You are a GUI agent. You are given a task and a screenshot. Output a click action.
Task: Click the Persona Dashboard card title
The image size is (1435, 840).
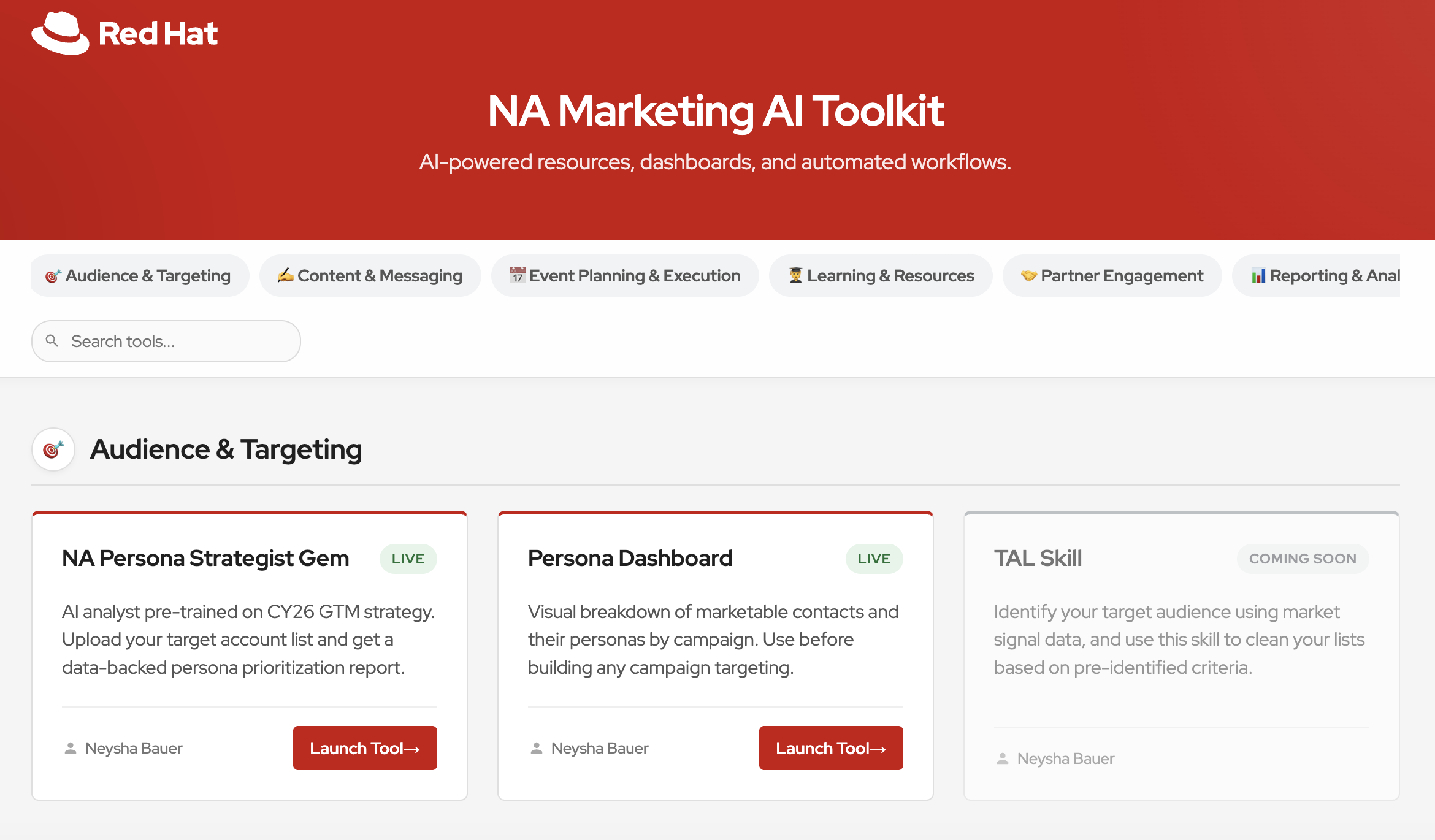[x=630, y=559]
